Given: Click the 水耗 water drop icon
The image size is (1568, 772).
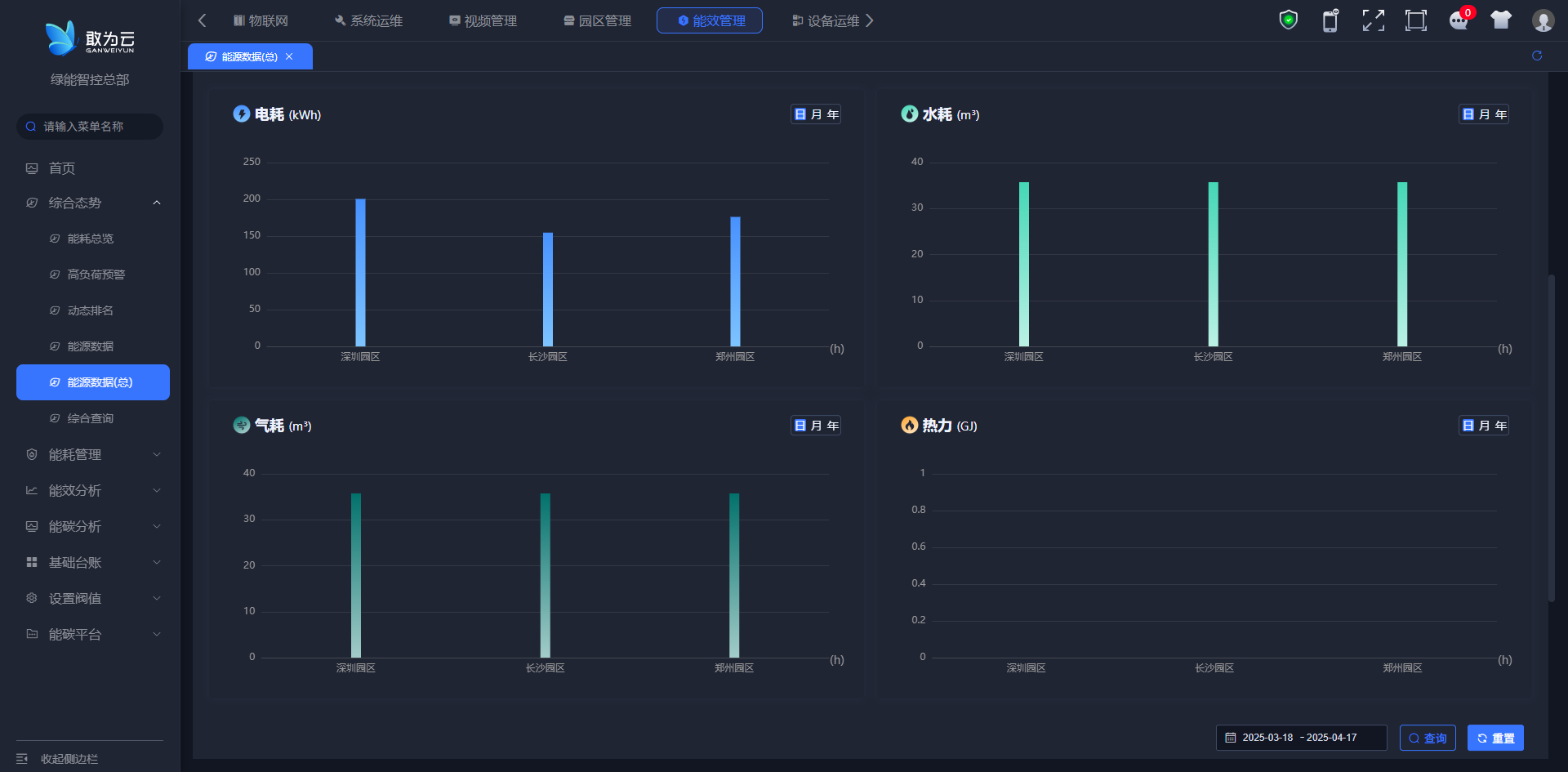Looking at the screenshot, I should pyautogui.click(x=910, y=114).
